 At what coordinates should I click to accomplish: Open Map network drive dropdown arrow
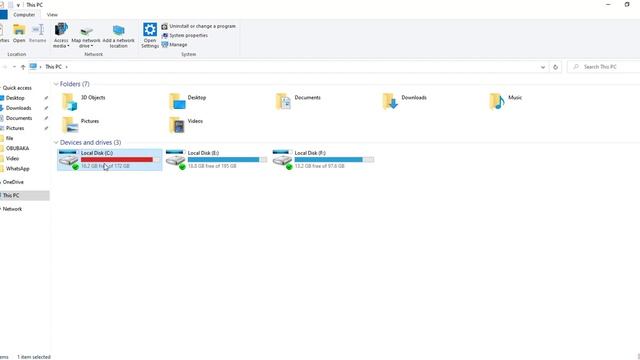point(92,47)
